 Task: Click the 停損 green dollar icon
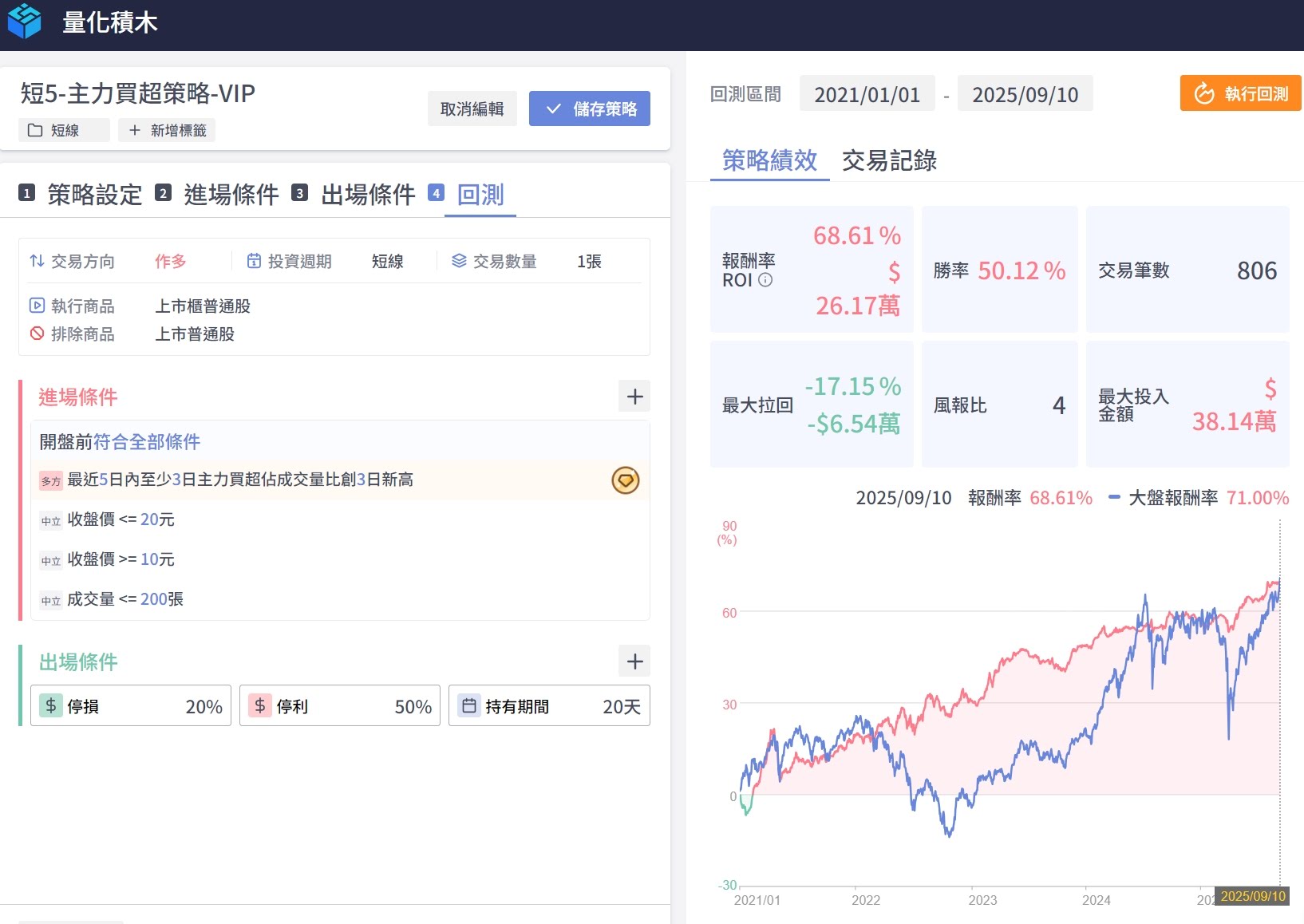click(51, 705)
